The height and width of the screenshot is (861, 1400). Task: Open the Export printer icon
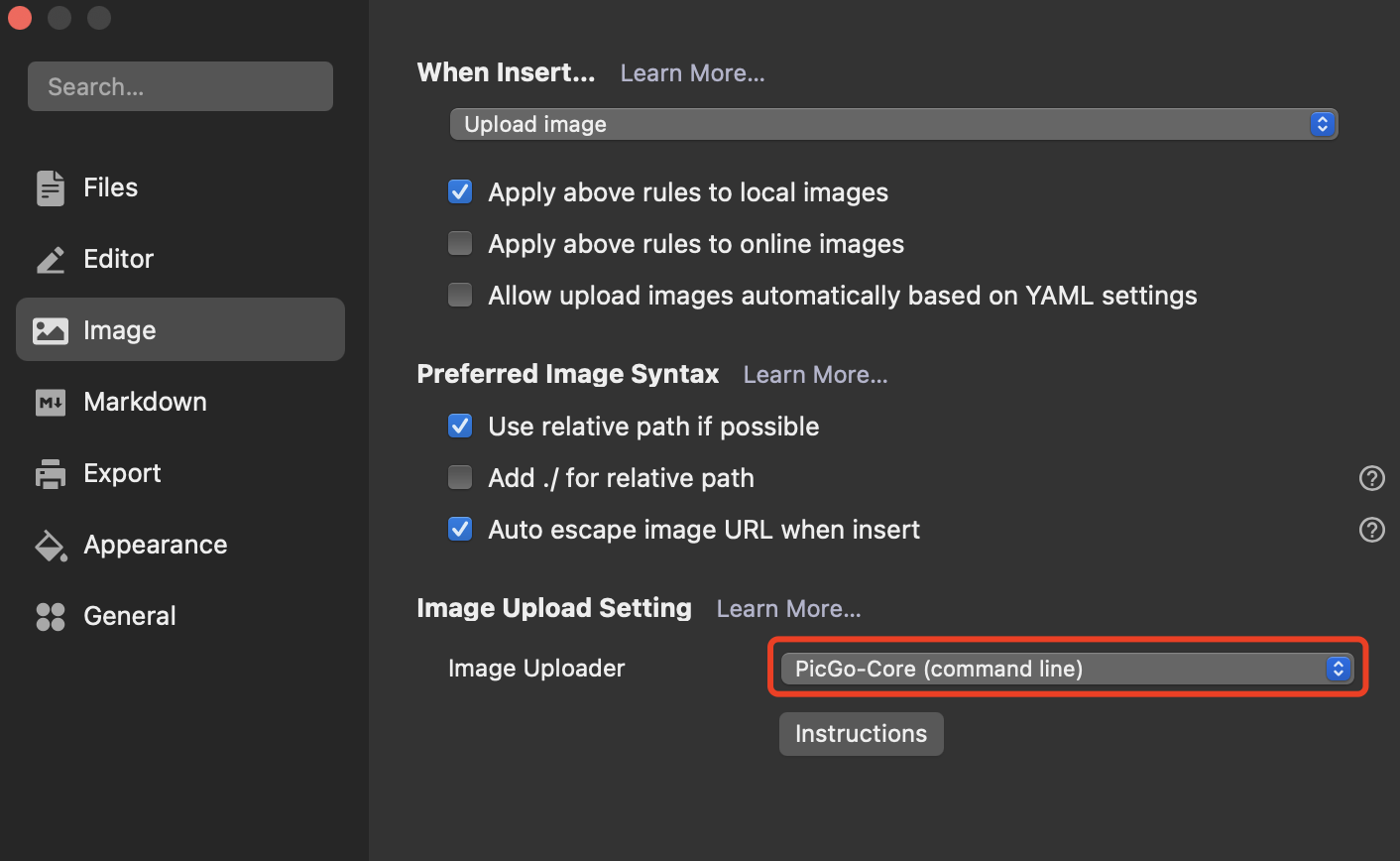click(x=50, y=473)
